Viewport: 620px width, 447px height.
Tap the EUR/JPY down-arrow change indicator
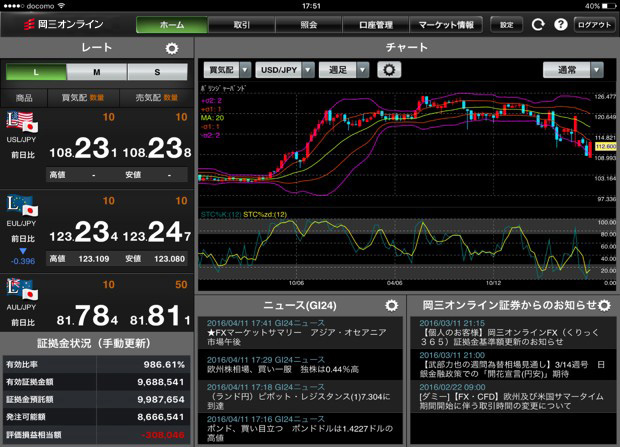pos(23,251)
